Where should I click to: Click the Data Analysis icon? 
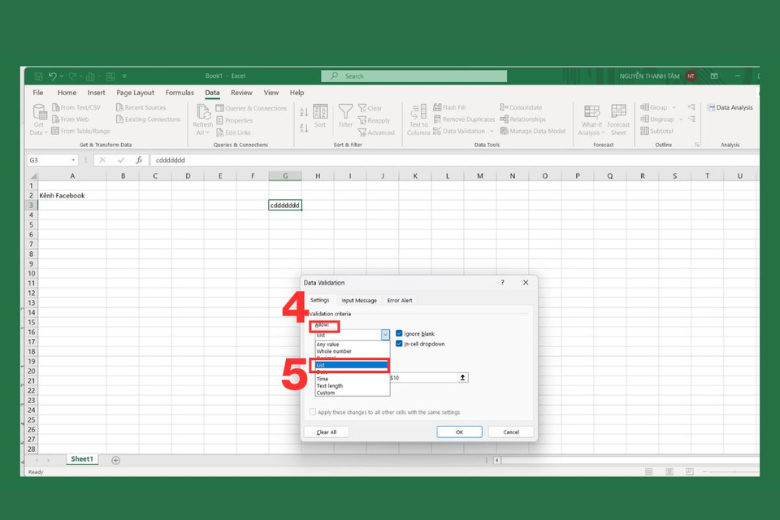(x=730, y=108)
